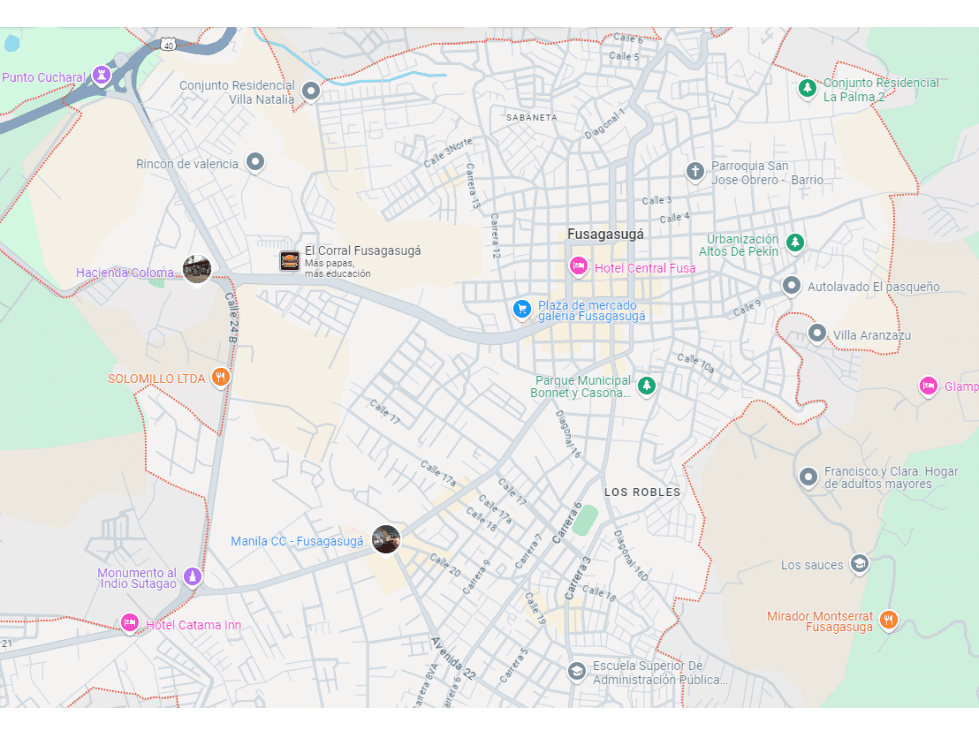Select the Plaza de mercado shopping cart pin
Screen dimensions: 979x734
point(521,309)
